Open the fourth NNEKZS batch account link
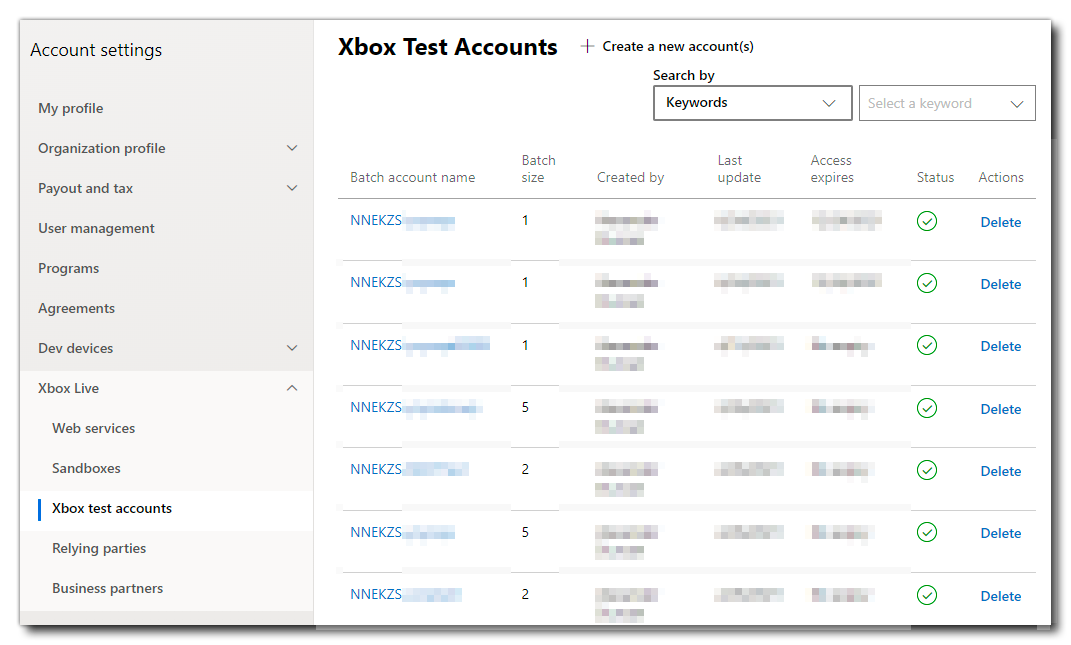The height and width of the screenshot is (645, 1071). 417,407
